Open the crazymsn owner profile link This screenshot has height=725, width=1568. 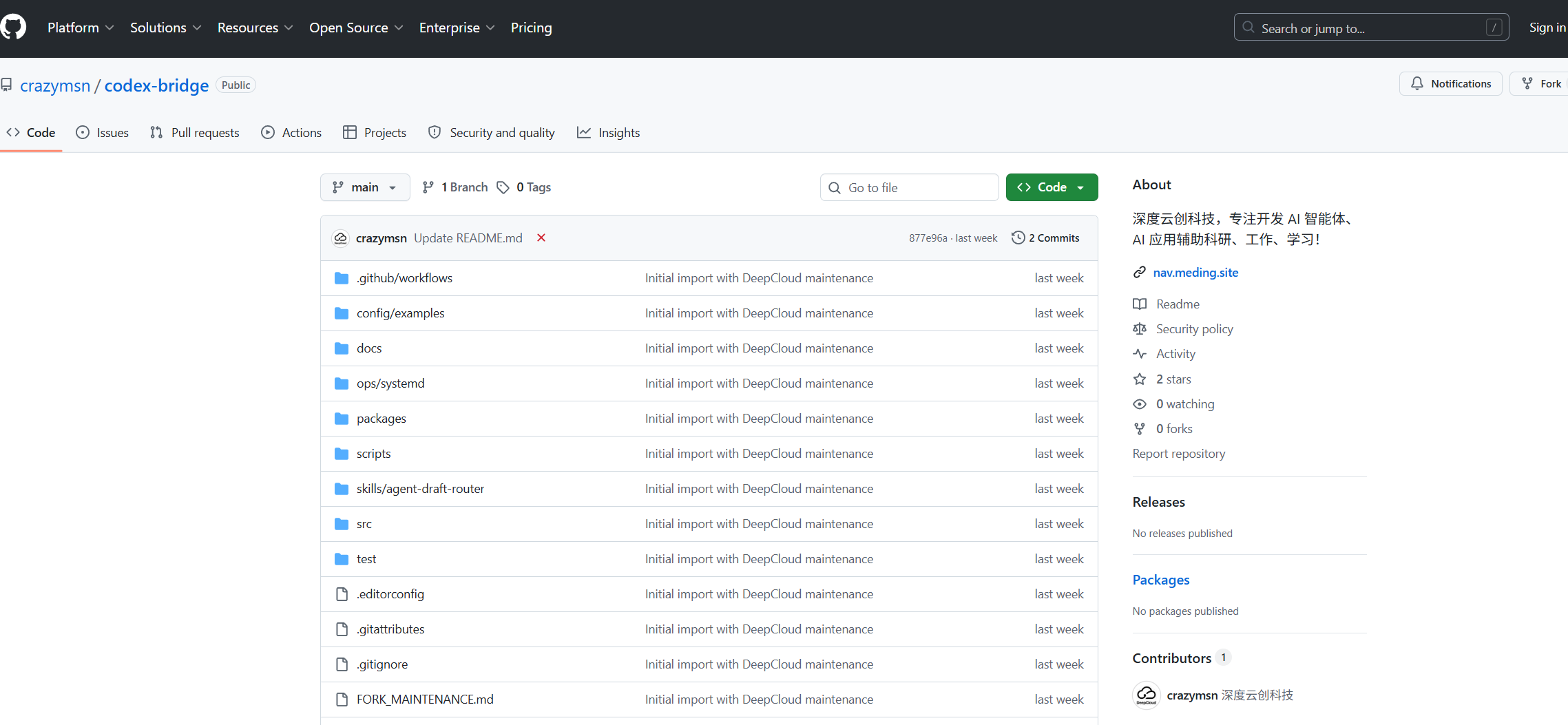pos(55,85)
